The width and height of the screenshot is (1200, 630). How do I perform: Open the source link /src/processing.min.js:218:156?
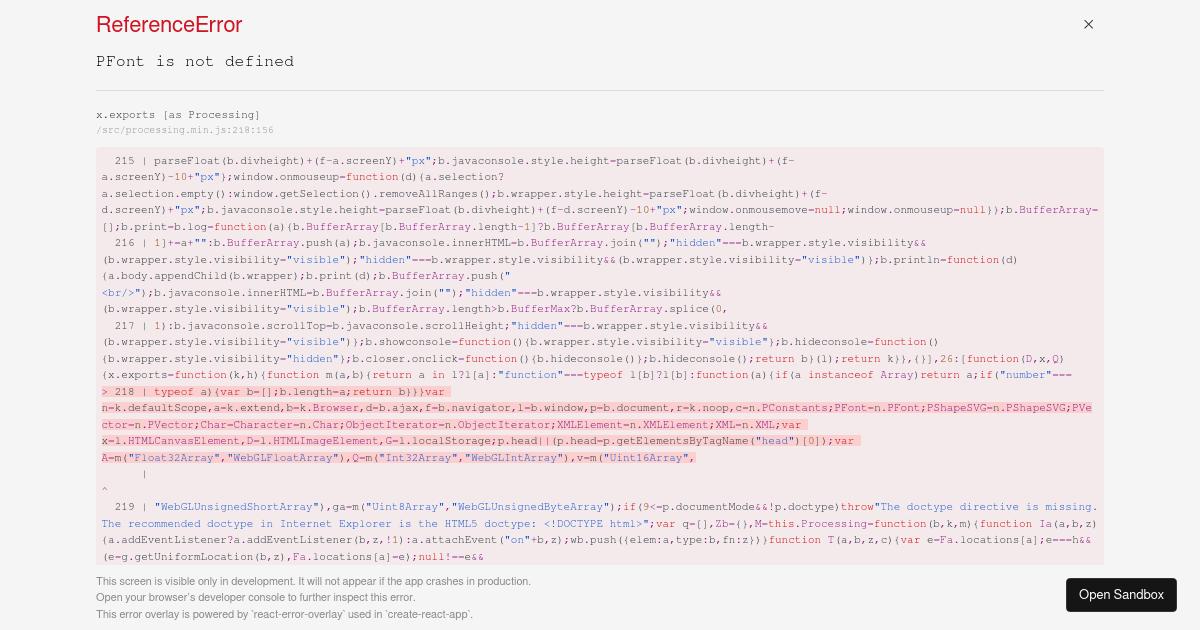(x=183, y=130)
